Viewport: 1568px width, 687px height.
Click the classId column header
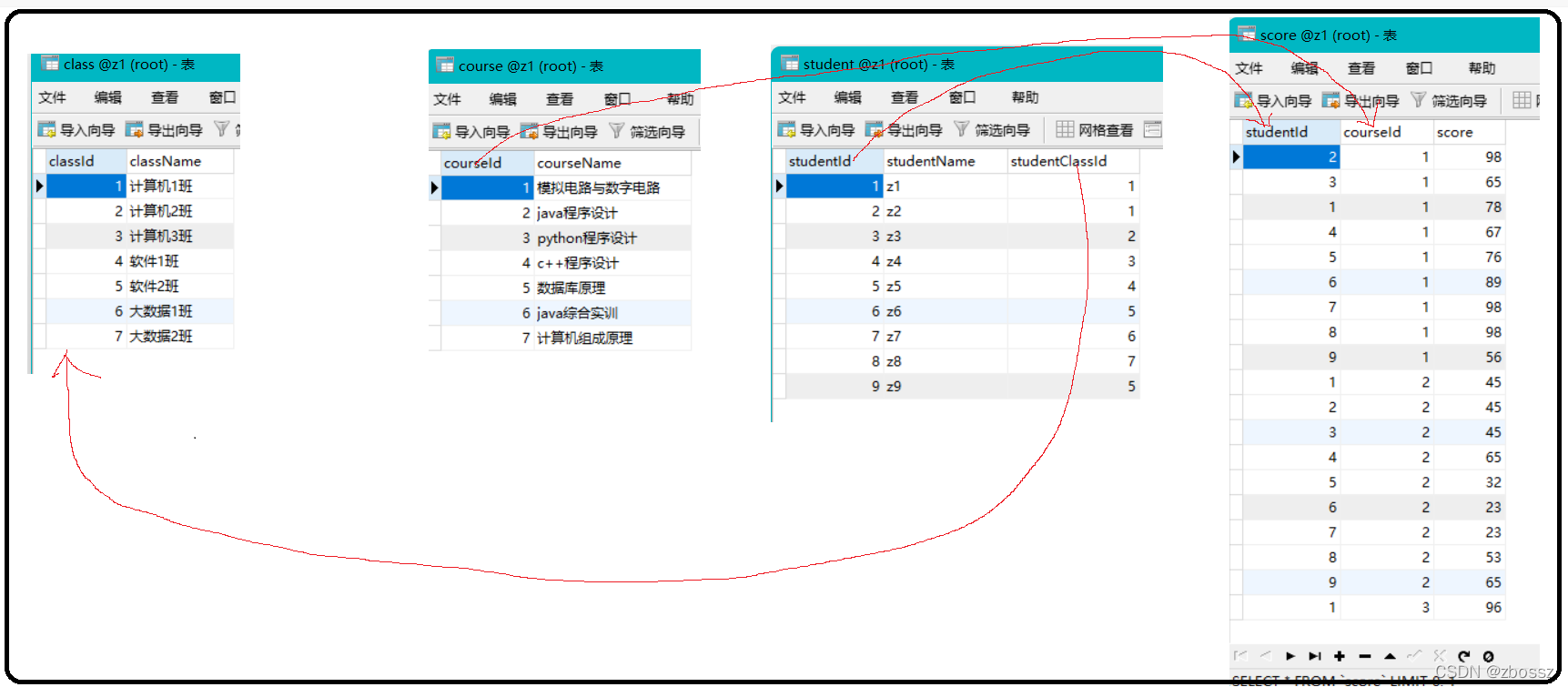pyautogui.click(x=86, y=161)
